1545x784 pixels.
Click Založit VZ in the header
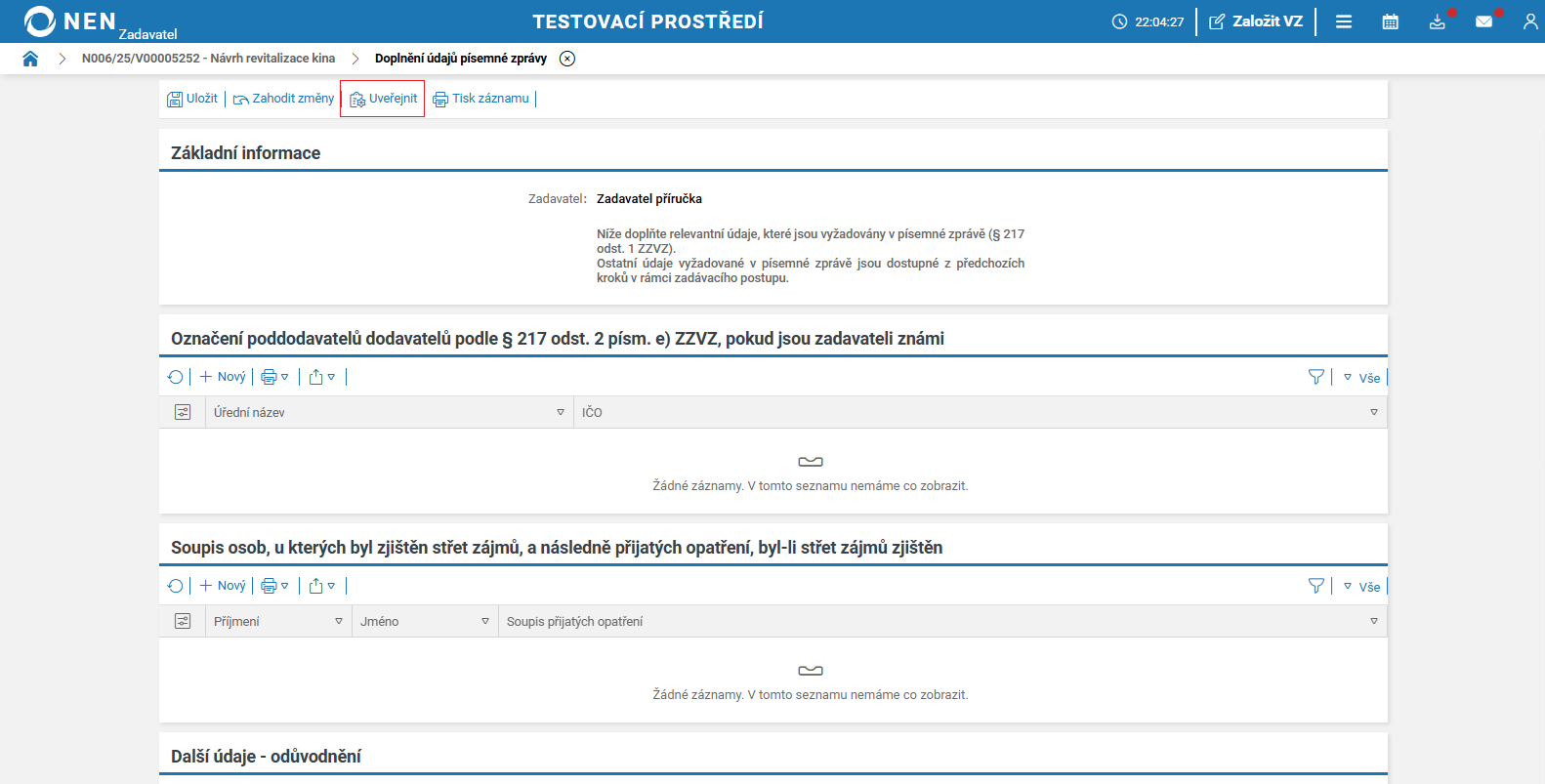[1256, 21]
